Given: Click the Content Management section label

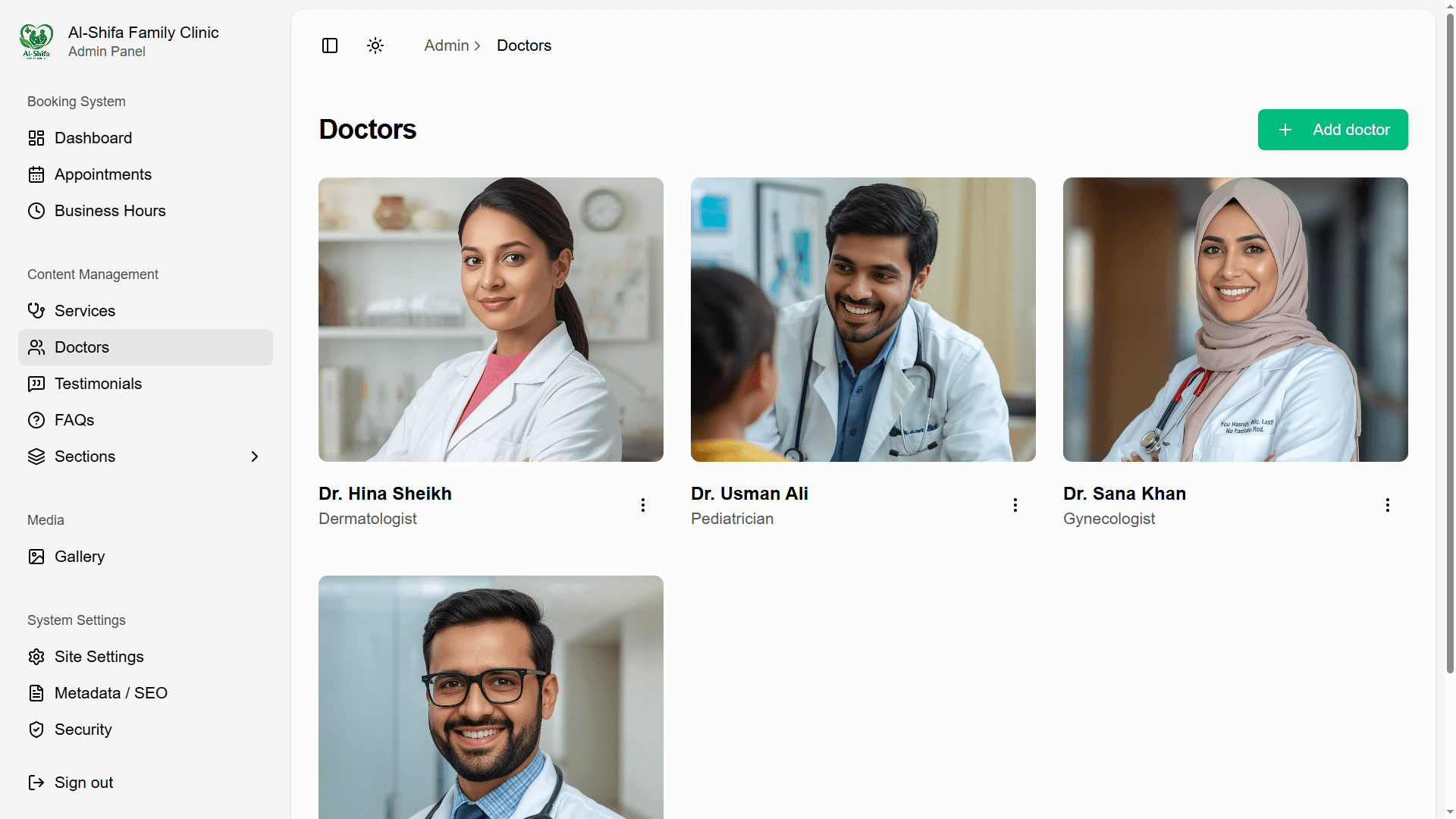Looking at the screenshot, I should [x=93, y=275].
